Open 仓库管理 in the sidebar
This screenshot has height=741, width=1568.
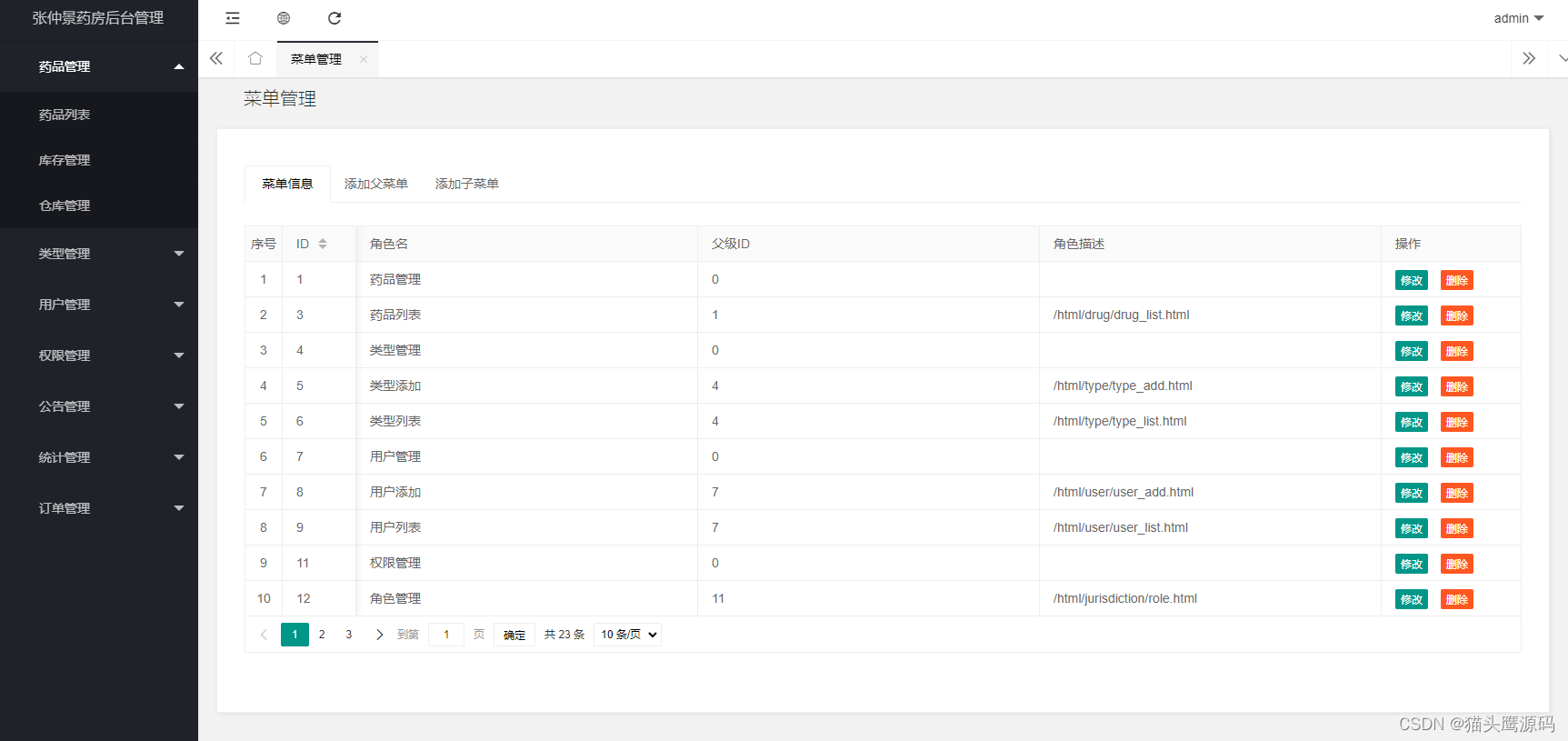(99, 205)
